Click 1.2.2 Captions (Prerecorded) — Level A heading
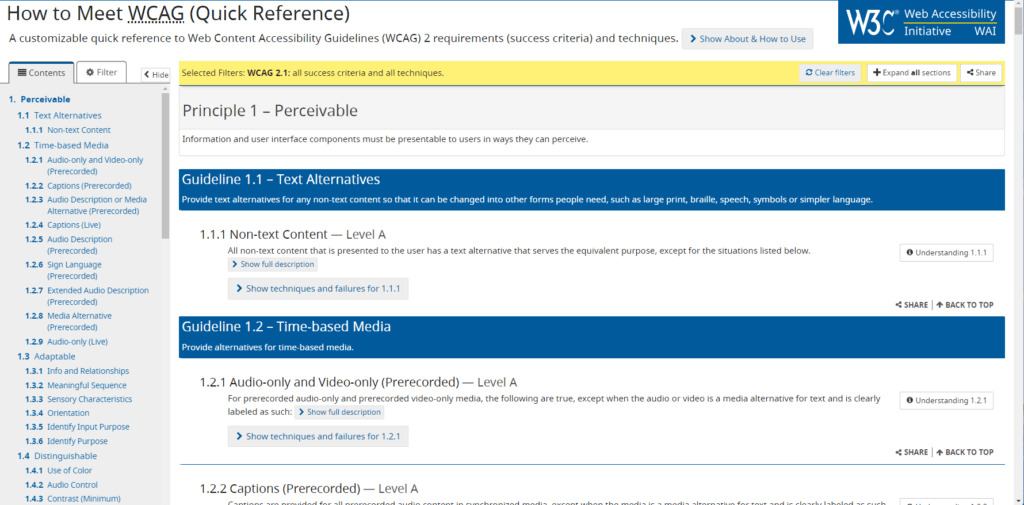Image resolution: width=1024 pixels, height=505 pixels. click(310, 488)
